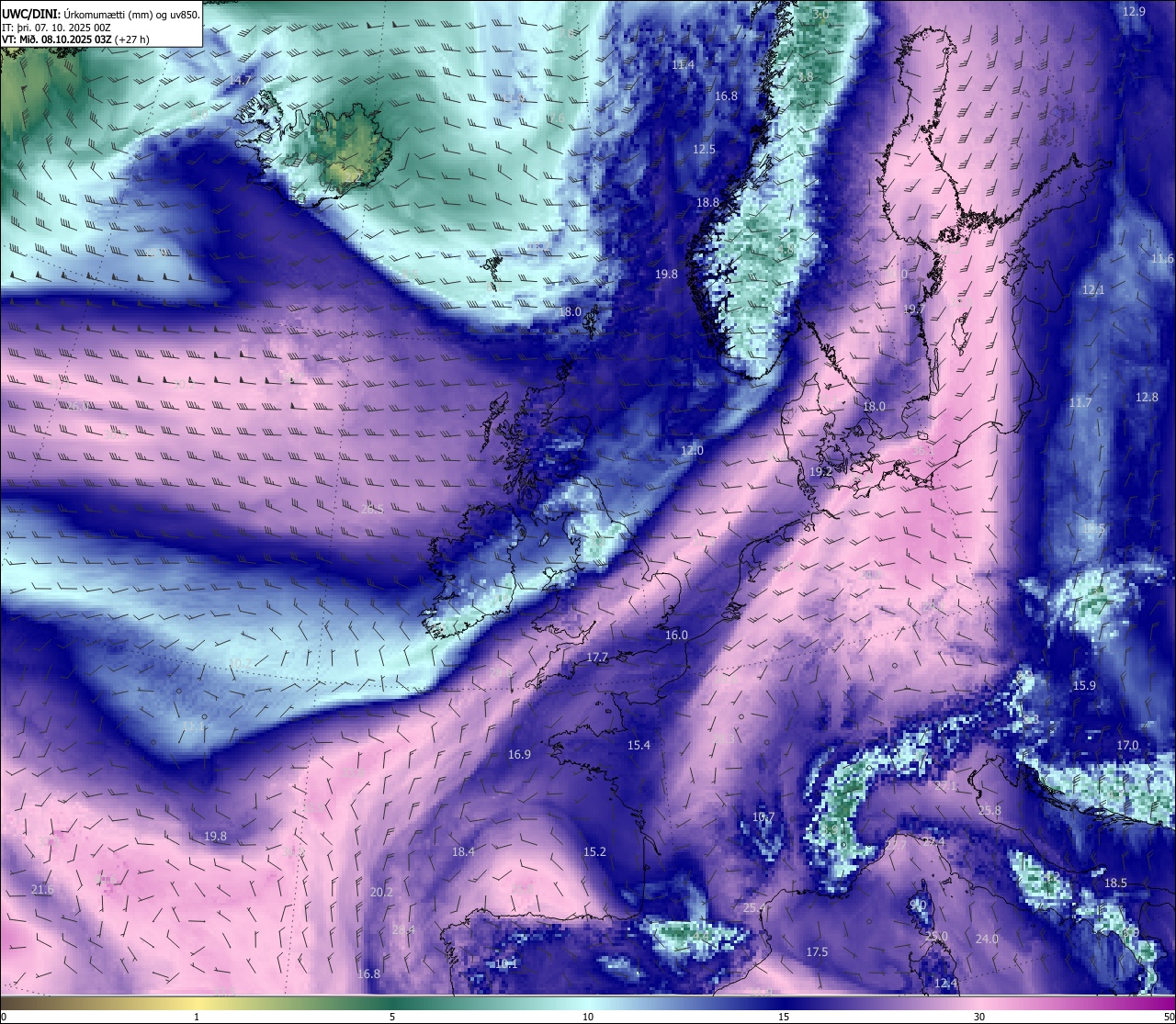Click the color scale tick label 30
This screenshot has height=1024, width=1176.
pyautogui.click(x=979, y=1017)
